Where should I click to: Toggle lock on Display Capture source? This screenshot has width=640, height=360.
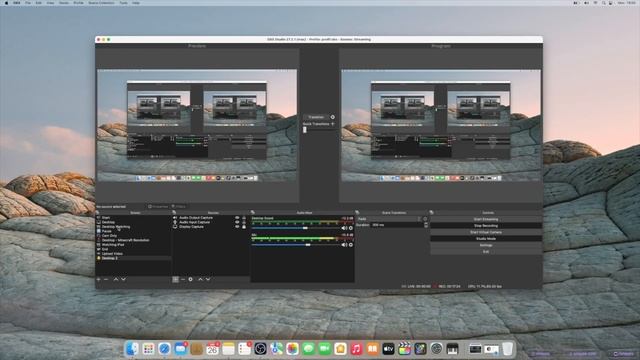tap(244, 227)
